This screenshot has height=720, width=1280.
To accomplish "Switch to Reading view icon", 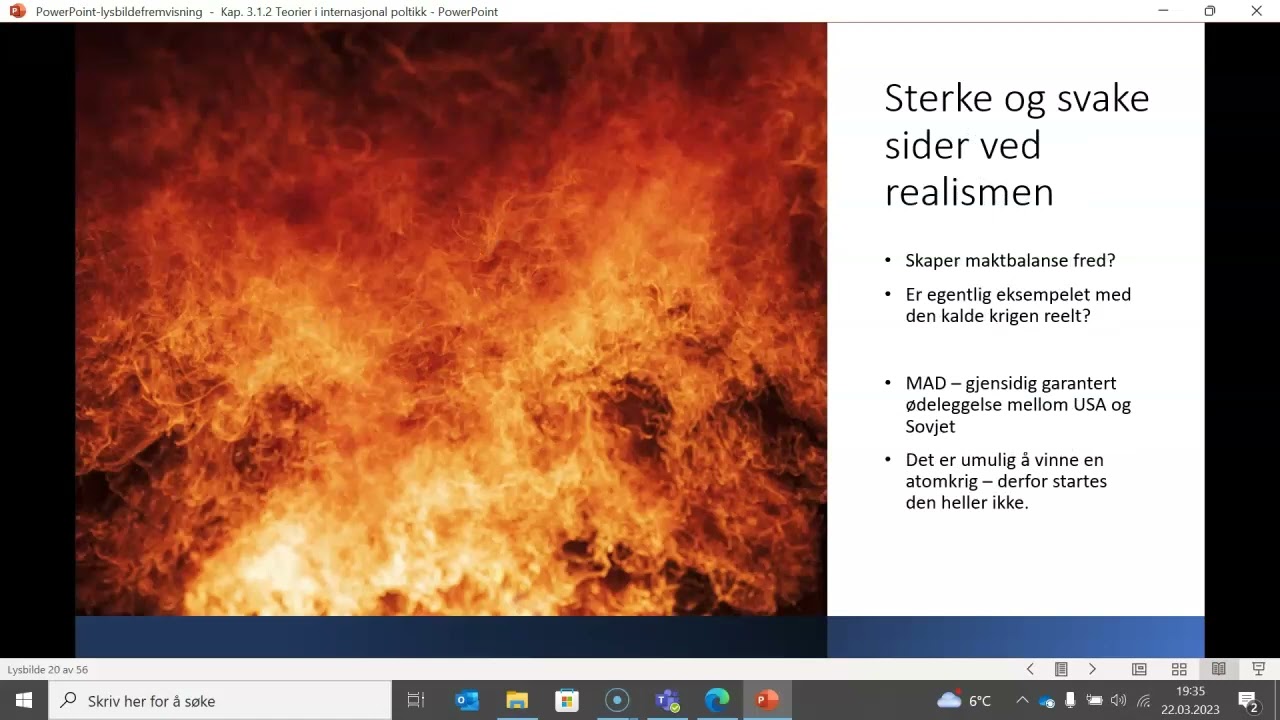I will (1219, 669).
